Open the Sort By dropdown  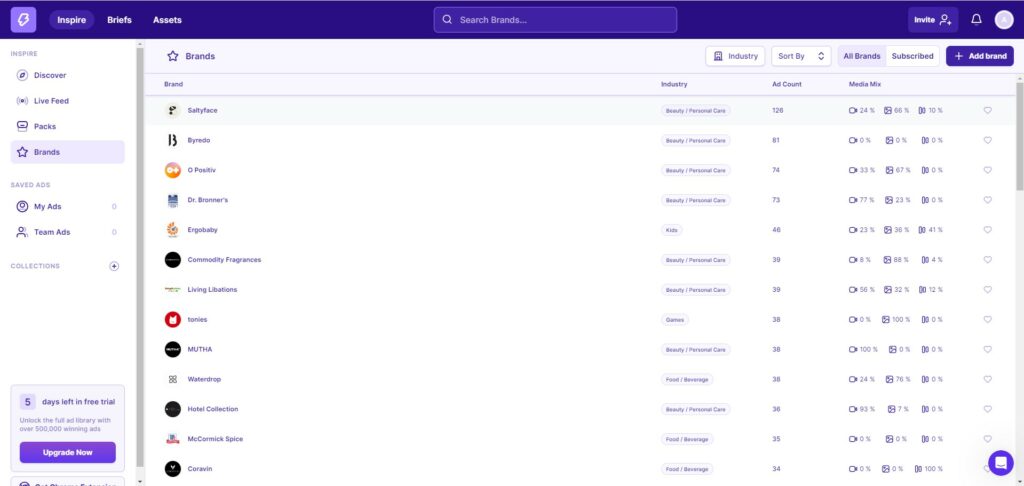[x=801, y=56]
